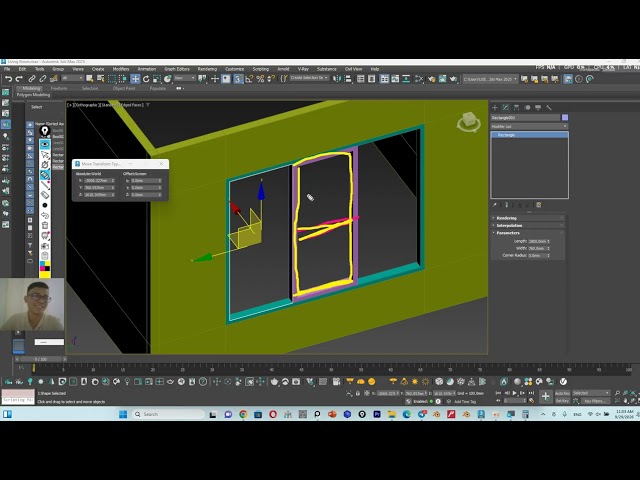
Task: Click the Undo arrow in the main toolbar
Action: tap(8, 79)
